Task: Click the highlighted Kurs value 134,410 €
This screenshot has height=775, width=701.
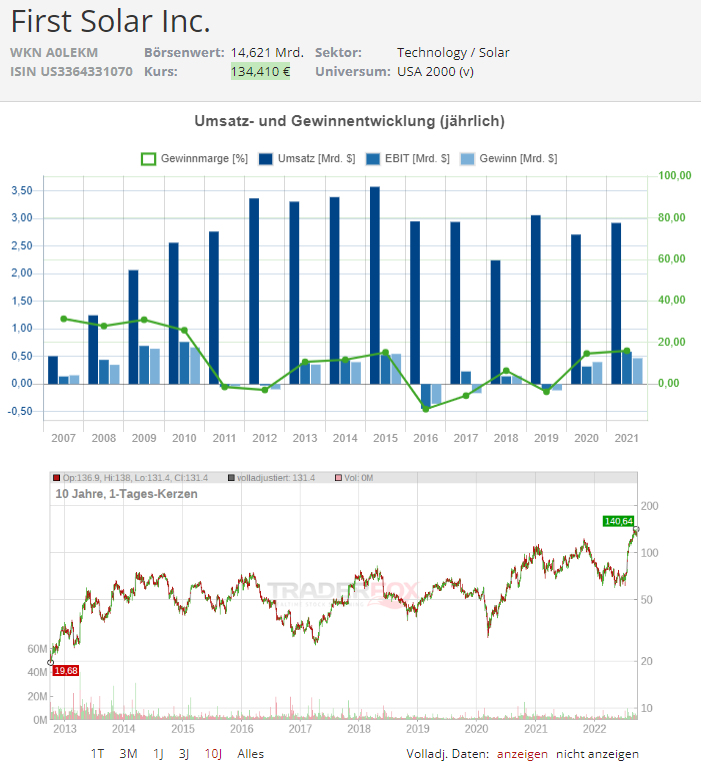Action: click(x=260, y=71)
